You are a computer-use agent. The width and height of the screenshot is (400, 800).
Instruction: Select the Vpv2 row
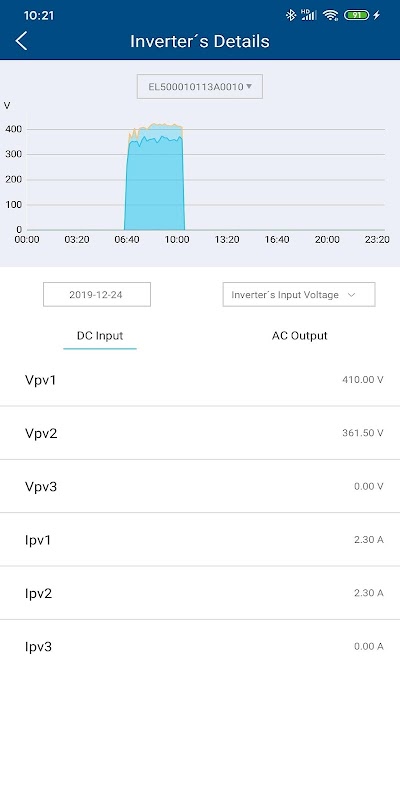click(200, 433)
